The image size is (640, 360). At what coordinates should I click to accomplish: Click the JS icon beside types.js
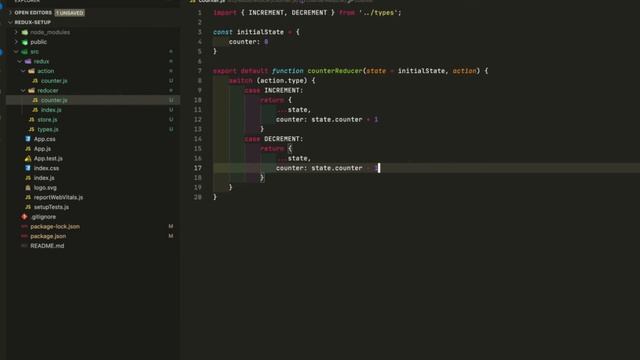click(x=31, y=129)
